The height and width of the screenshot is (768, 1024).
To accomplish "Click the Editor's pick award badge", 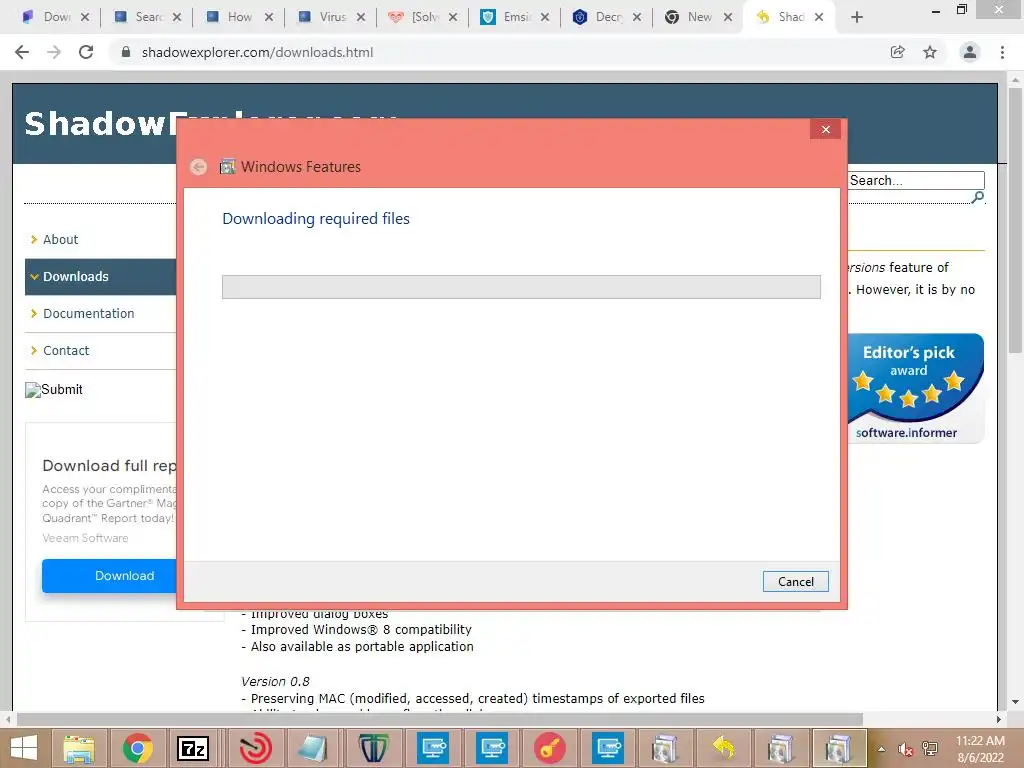I will pos(916,389).
